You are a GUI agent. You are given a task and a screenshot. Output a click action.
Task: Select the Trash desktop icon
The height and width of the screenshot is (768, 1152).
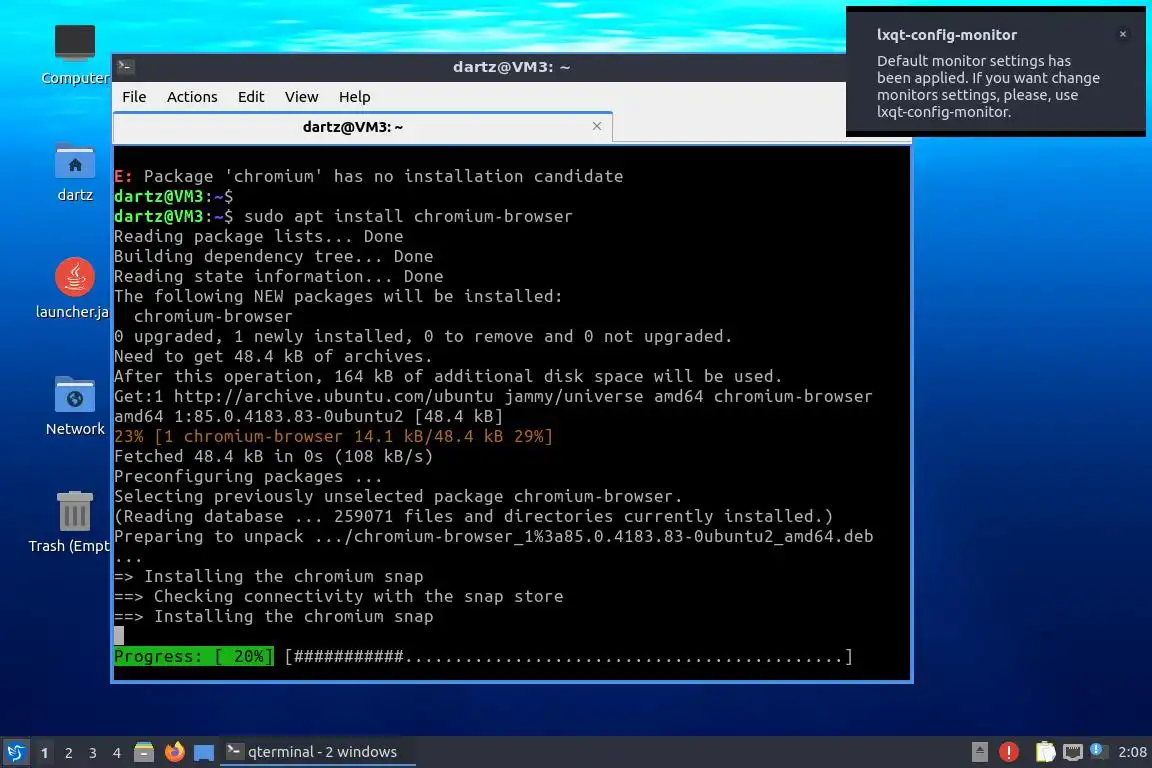71,523
